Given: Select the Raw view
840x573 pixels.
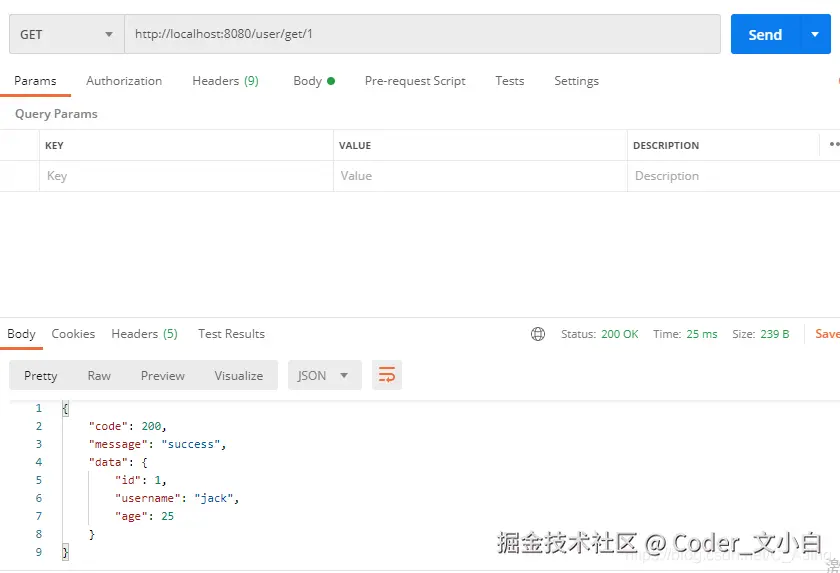Looking at the screenshot, I should (99, 376).
